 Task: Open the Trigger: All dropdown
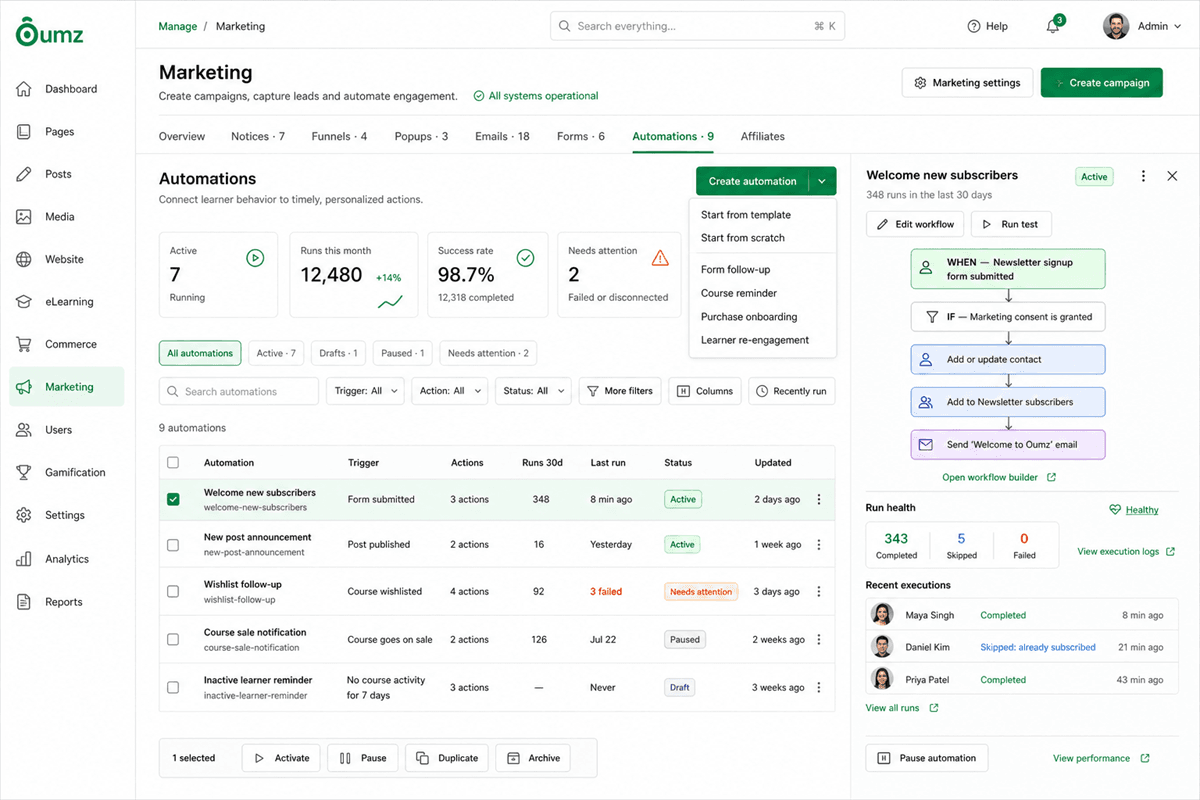pyautogui.click(x=365, y=391)
